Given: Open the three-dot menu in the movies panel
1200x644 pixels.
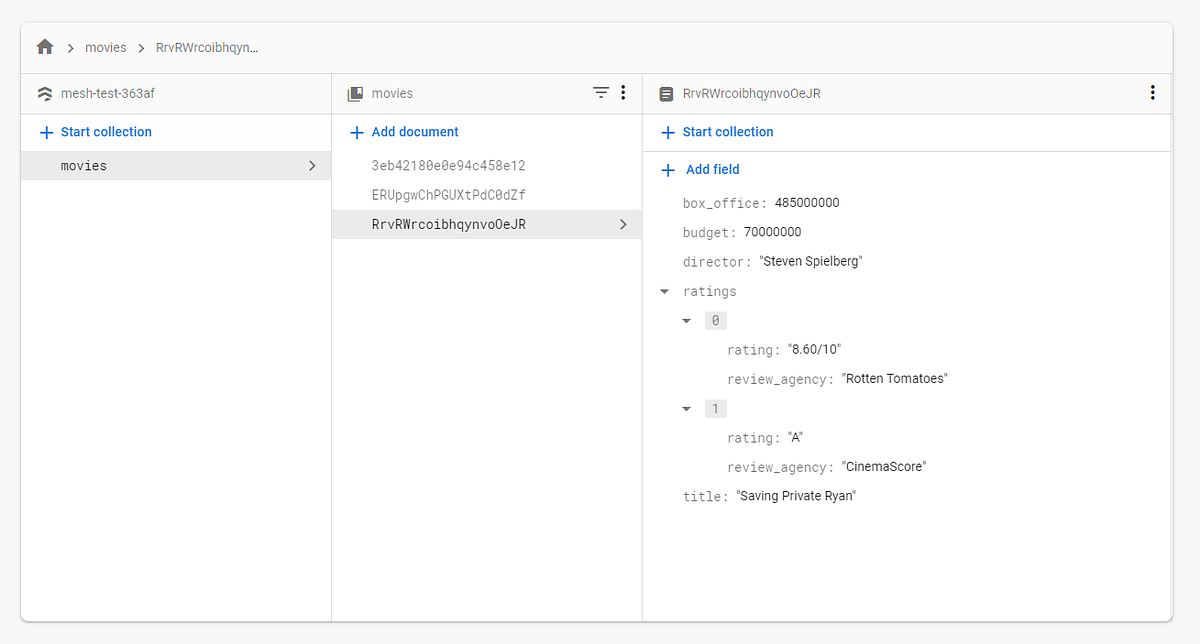Looking at the screenshot, I should tap(623, 92).
